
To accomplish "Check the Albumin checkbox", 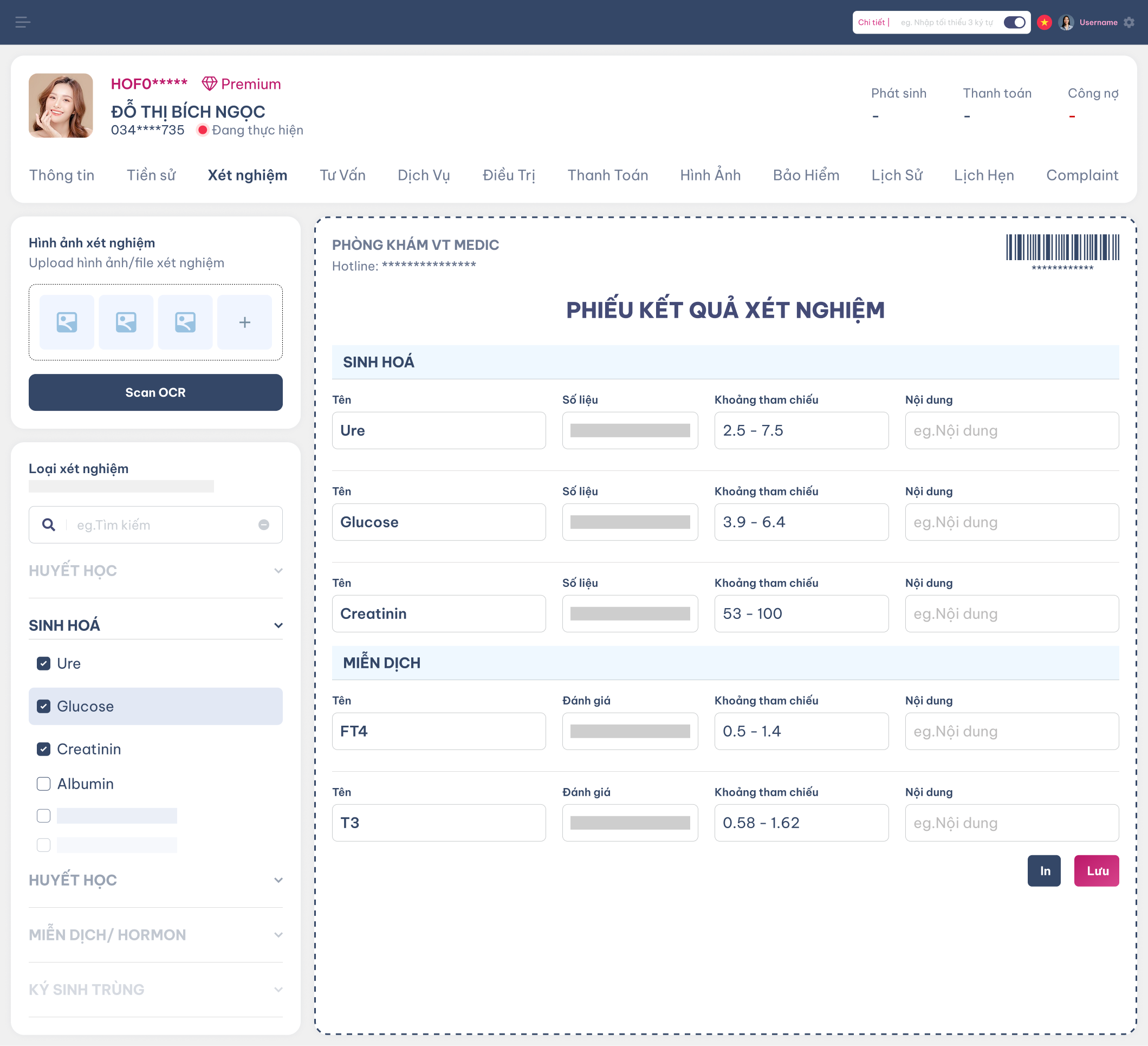I will click(x=44, y=784).
